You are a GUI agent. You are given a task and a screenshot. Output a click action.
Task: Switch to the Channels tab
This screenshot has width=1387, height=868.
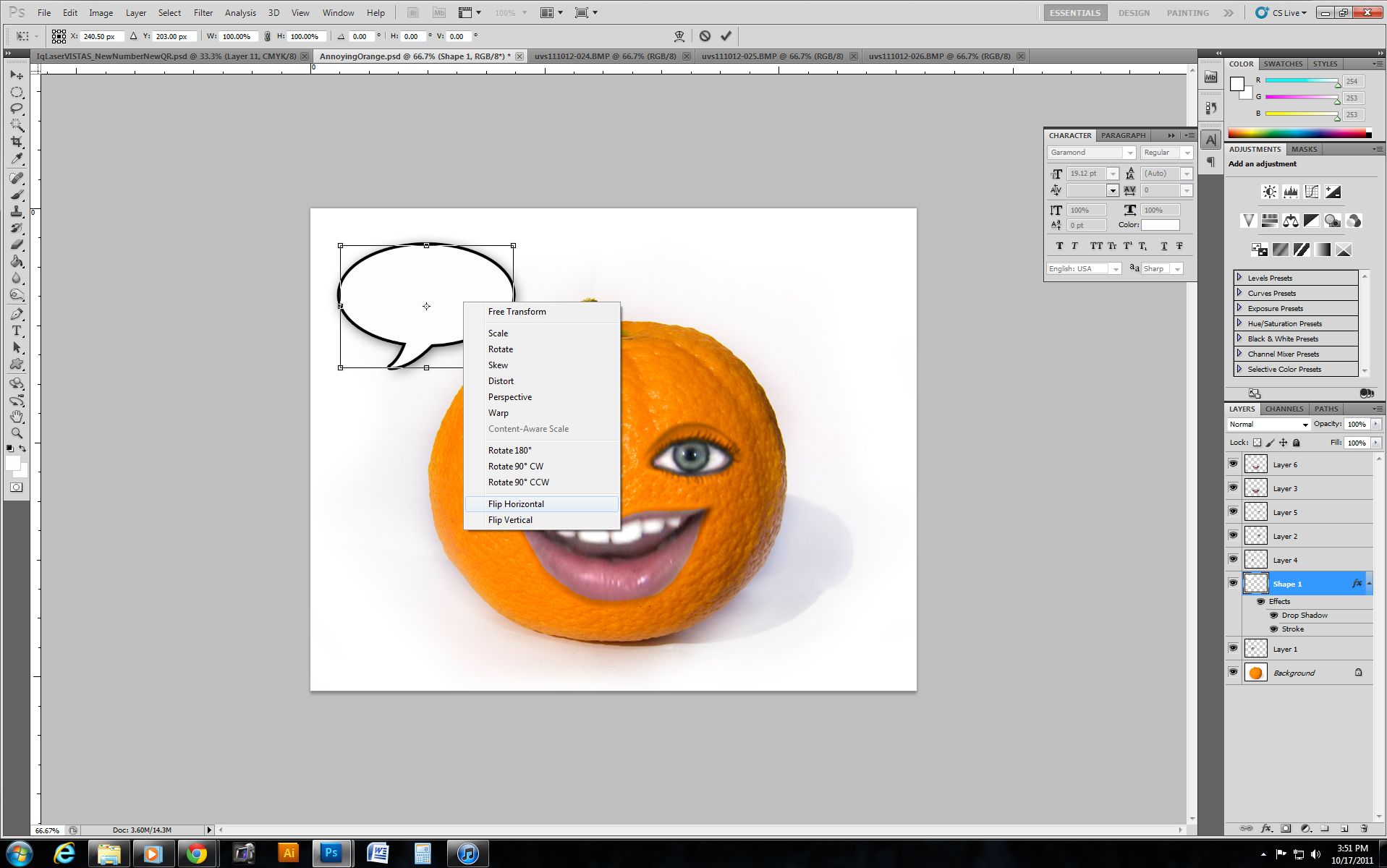pyautogui.click(x=1284, y=409)
